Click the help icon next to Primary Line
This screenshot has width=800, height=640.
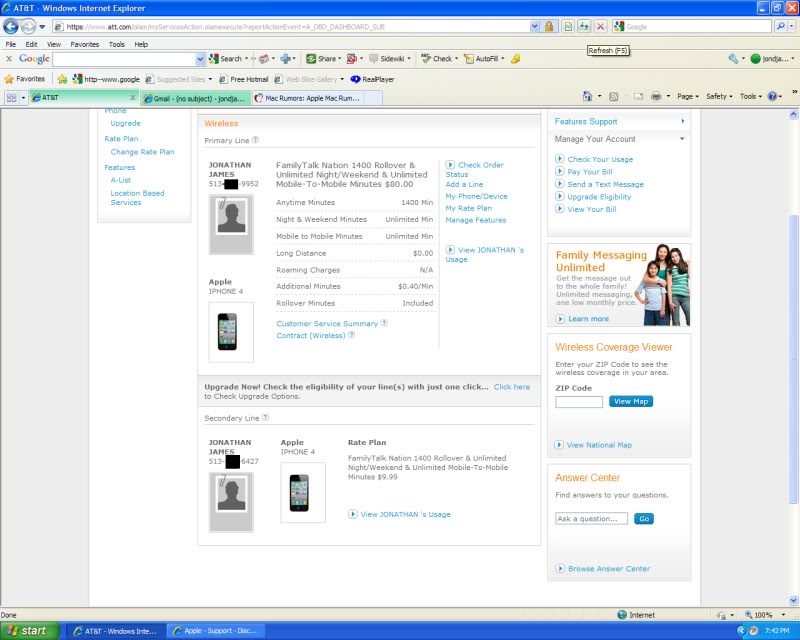pos(255,140)
